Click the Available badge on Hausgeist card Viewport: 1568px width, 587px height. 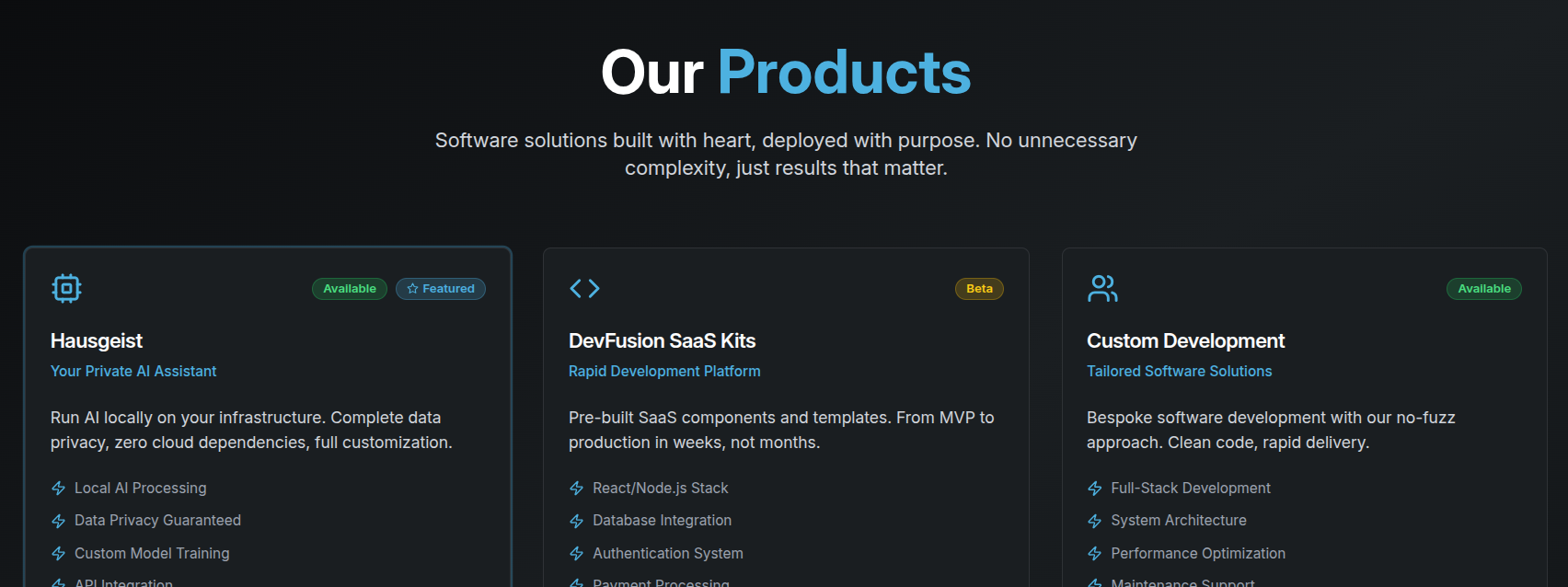(350, 289)
